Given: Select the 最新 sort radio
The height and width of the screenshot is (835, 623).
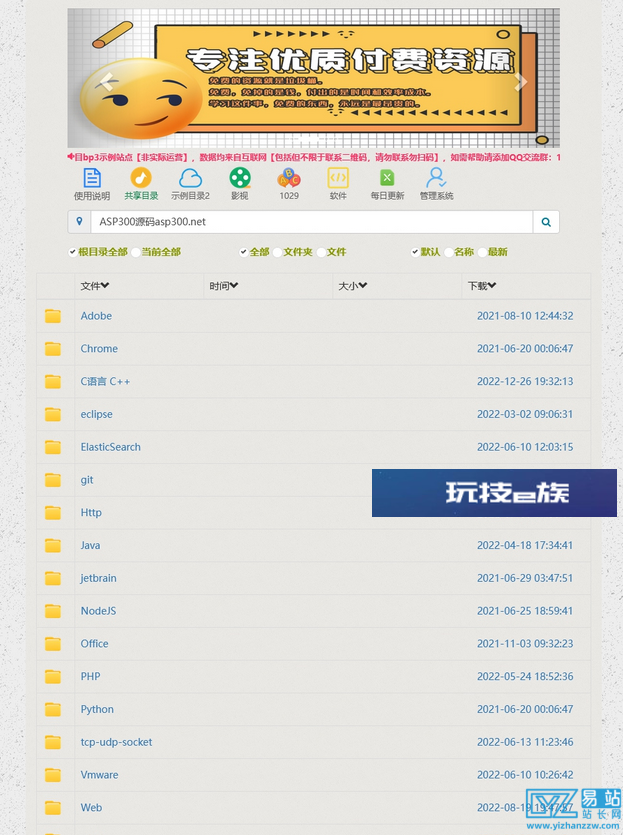Looking at the screenshot, I should point(482,252).
